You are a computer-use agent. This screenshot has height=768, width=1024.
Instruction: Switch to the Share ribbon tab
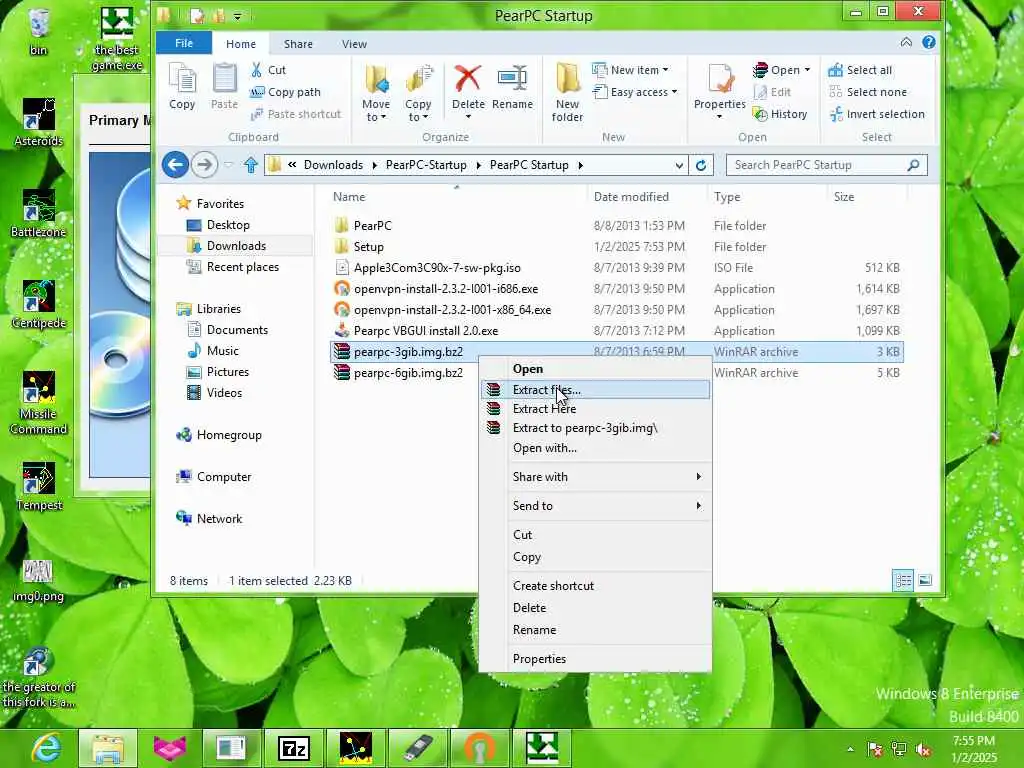coord(298,44)
